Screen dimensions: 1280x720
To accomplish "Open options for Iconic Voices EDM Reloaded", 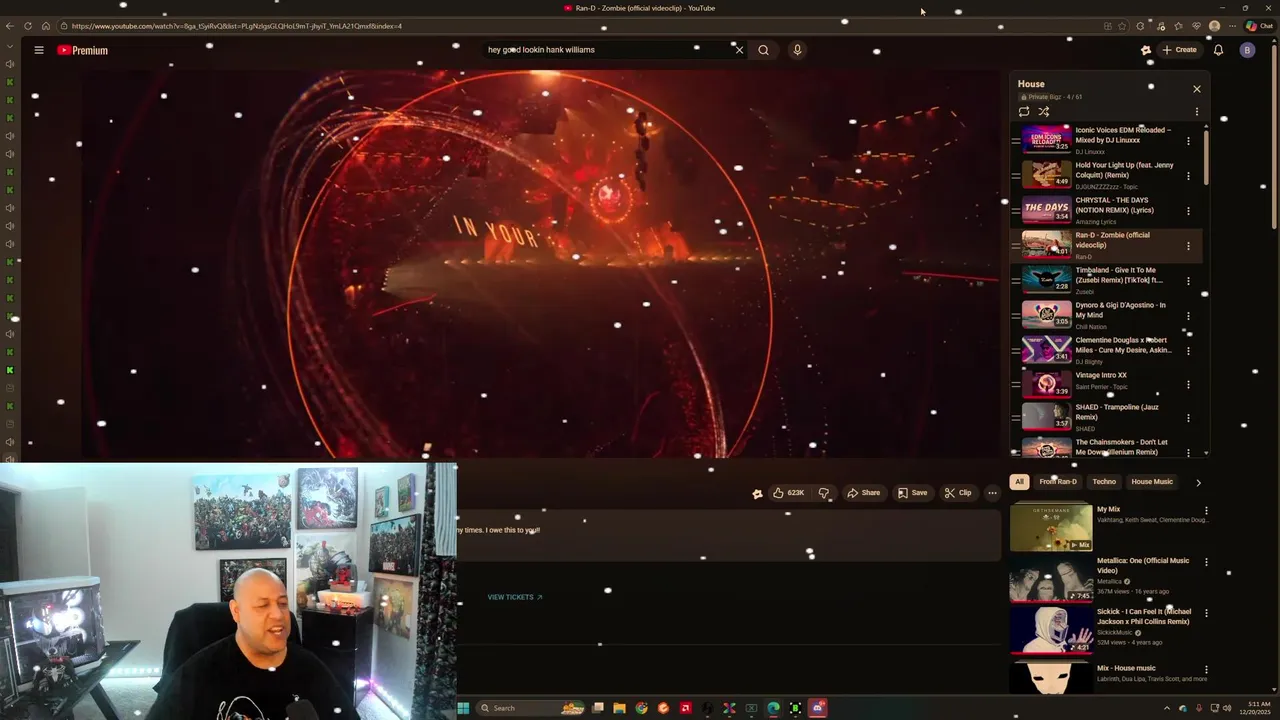I will [x=1188, y=141].
